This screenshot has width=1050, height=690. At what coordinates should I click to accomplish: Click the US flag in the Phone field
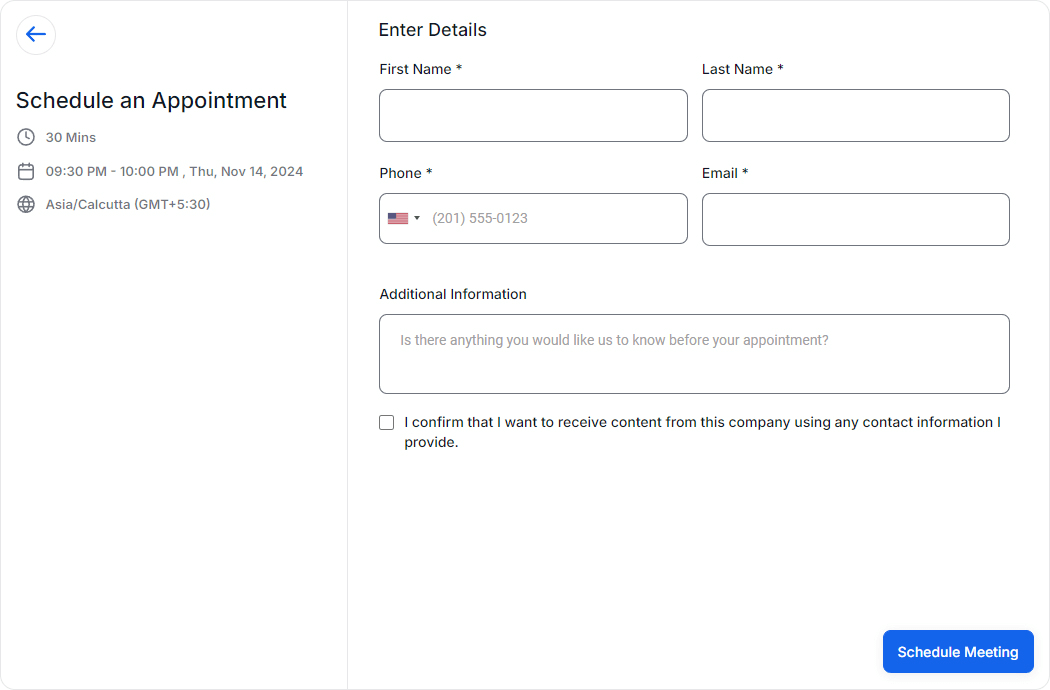(398, 218)
